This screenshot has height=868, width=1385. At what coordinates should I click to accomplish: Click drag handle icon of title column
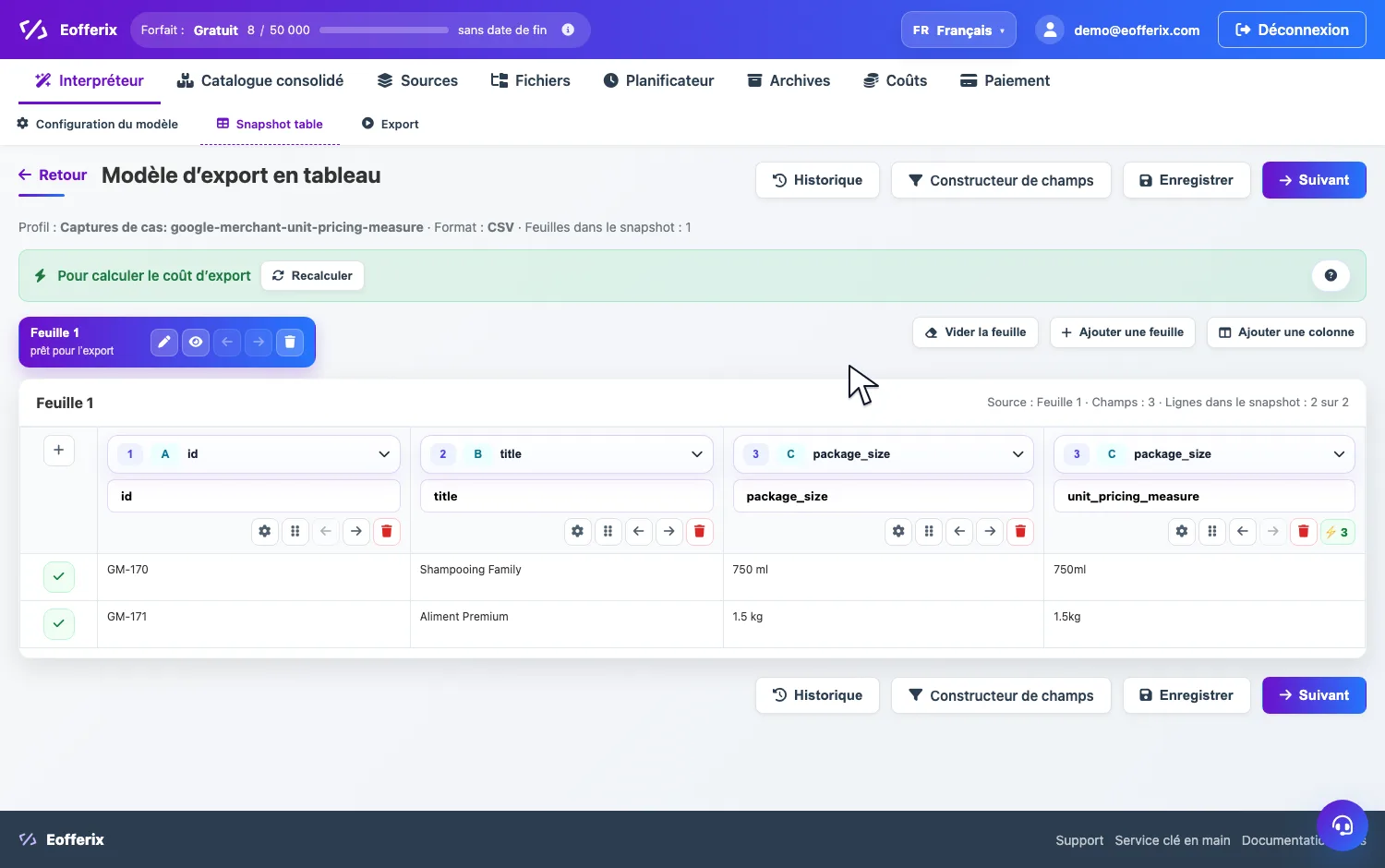[608, 531]
